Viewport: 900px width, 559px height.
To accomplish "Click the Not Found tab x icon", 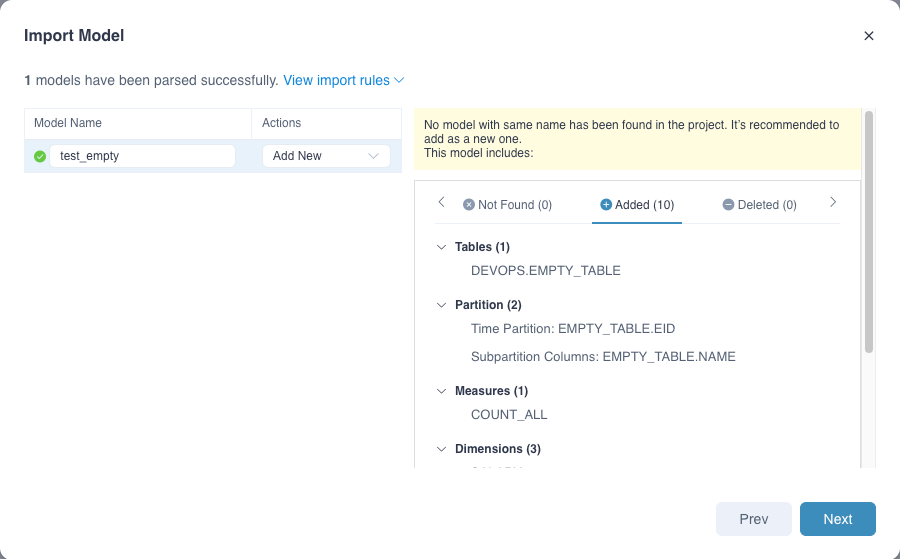I will pyautogui.click(x=468, y=205).
